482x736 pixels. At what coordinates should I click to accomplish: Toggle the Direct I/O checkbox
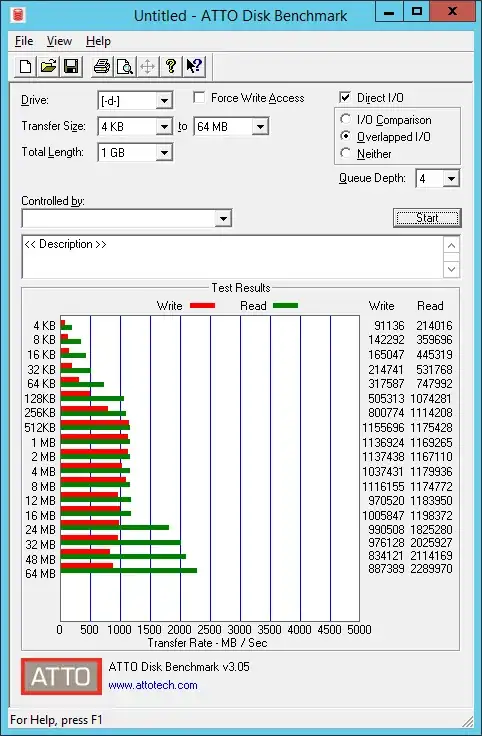(345, 97)
